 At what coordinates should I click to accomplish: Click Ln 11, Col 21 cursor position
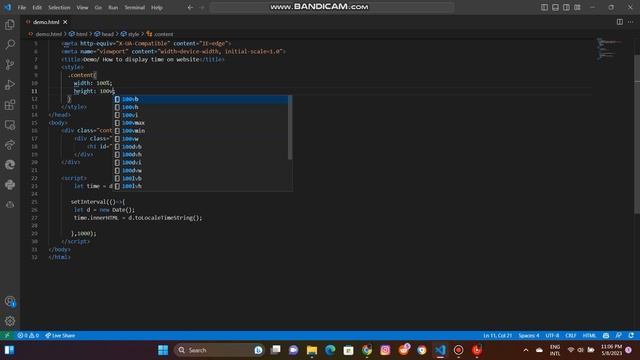click(x=498, y=336)
